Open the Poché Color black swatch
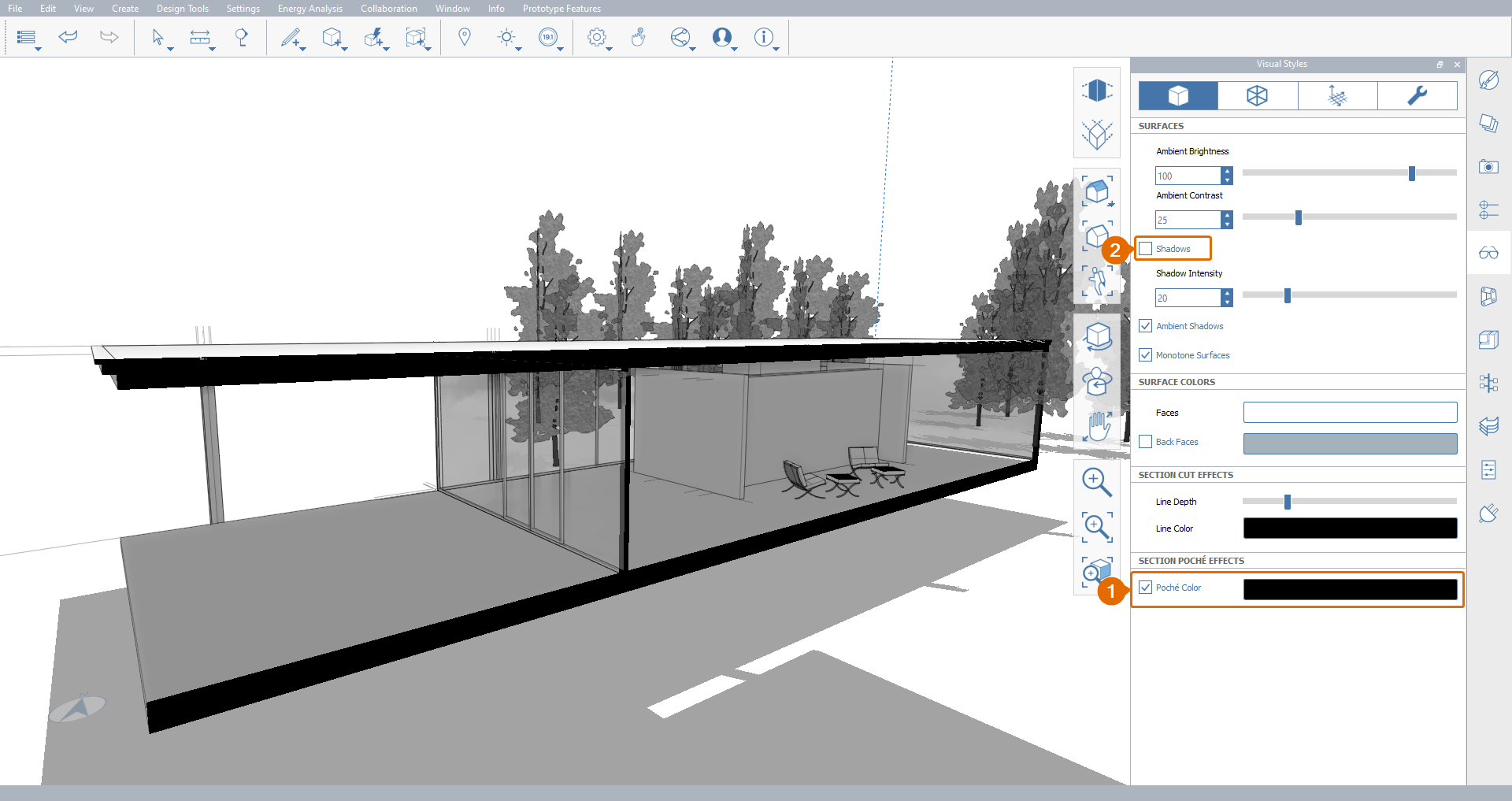This screenshot has height=801, width=1512. click(x=1351, y=589)
